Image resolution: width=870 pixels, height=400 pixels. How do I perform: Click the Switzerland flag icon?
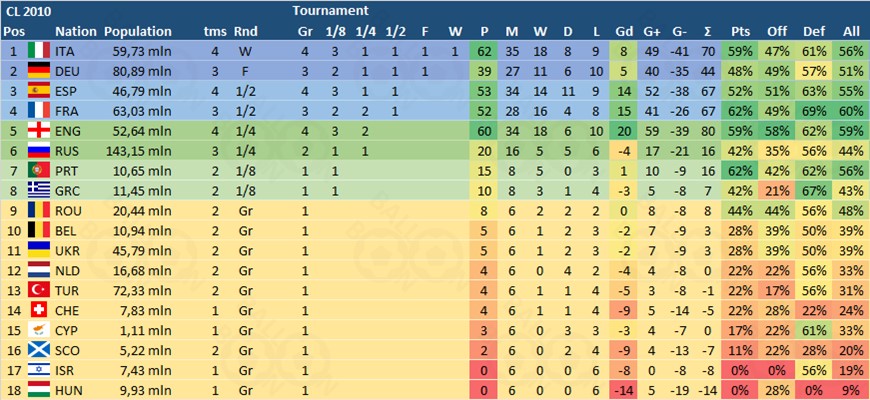[39, 311]
